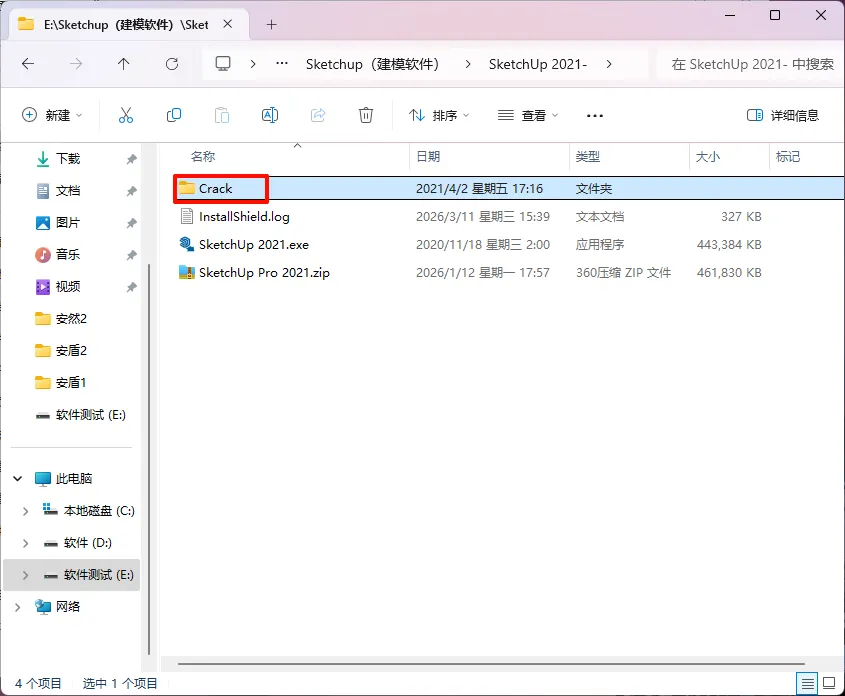Click the Paste clipboard icon

coord(221,115)
